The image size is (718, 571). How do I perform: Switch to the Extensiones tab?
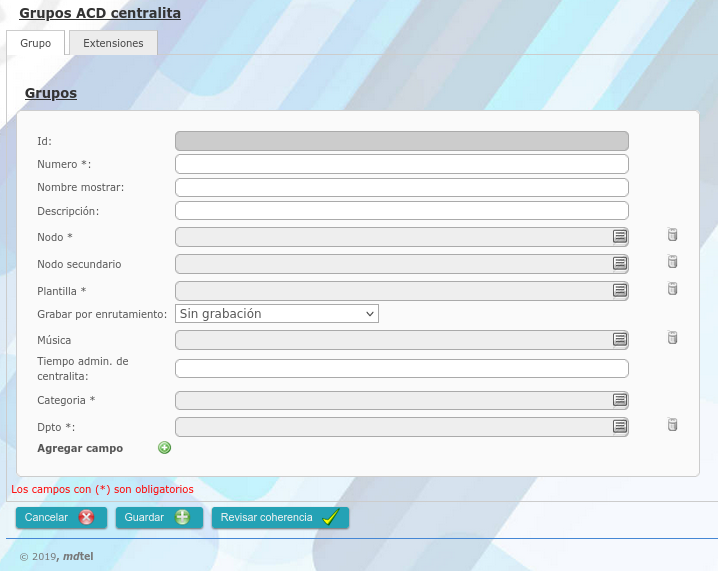coord(113,43)
